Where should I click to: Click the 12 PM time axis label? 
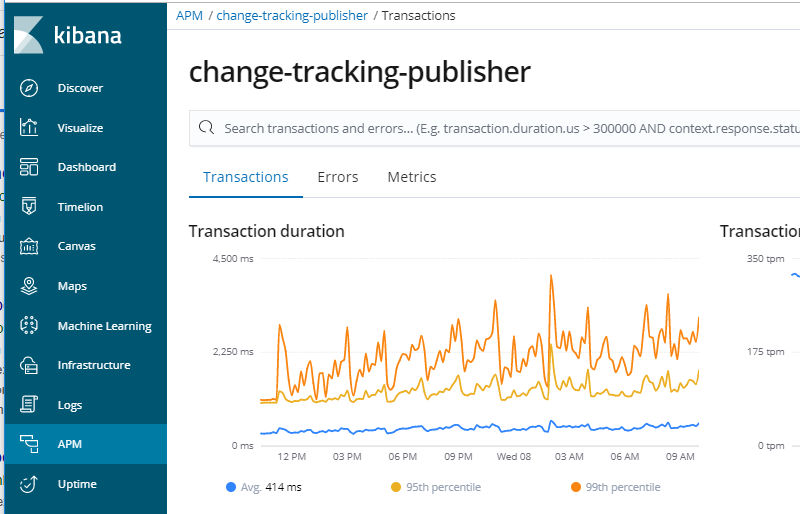[x=292, y=457]
